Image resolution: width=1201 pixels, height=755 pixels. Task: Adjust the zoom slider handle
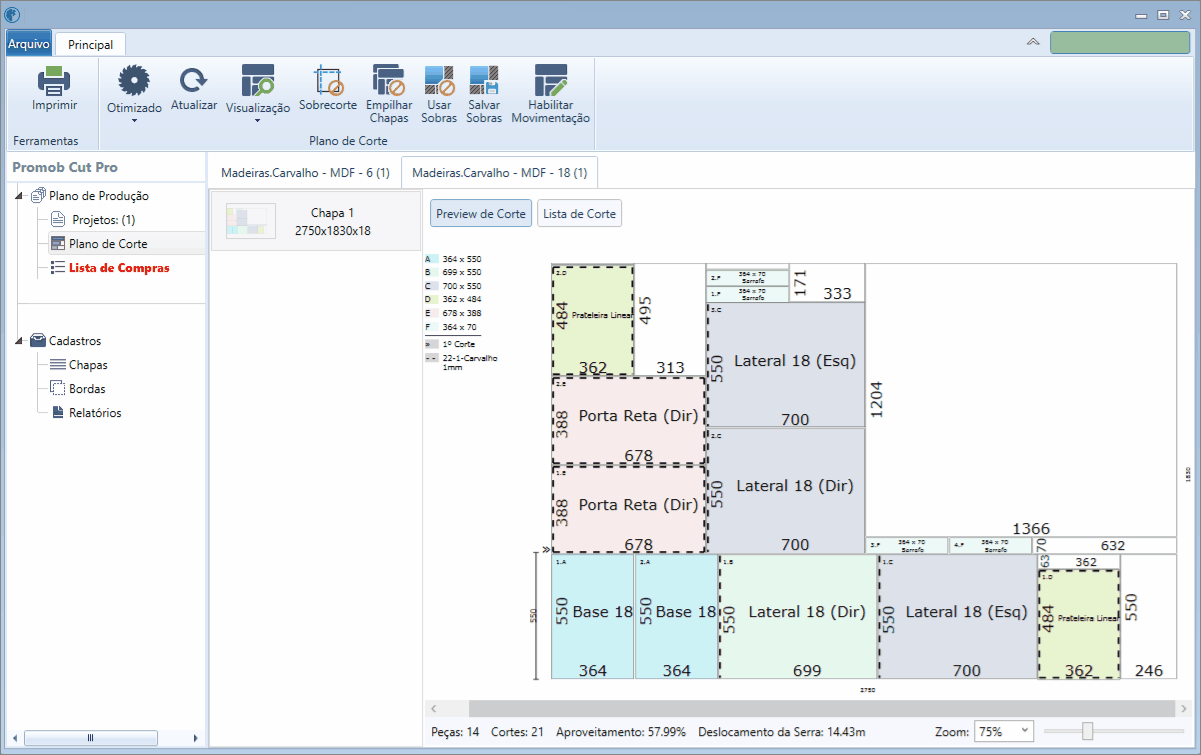tap(1087, 731)
